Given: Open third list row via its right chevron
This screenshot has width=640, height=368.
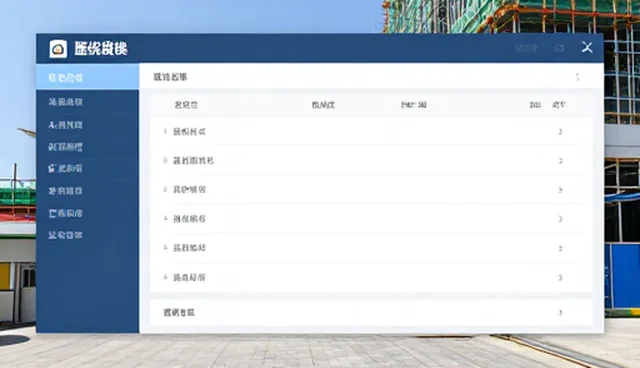Looking at the screenshot, I should 560,190.
